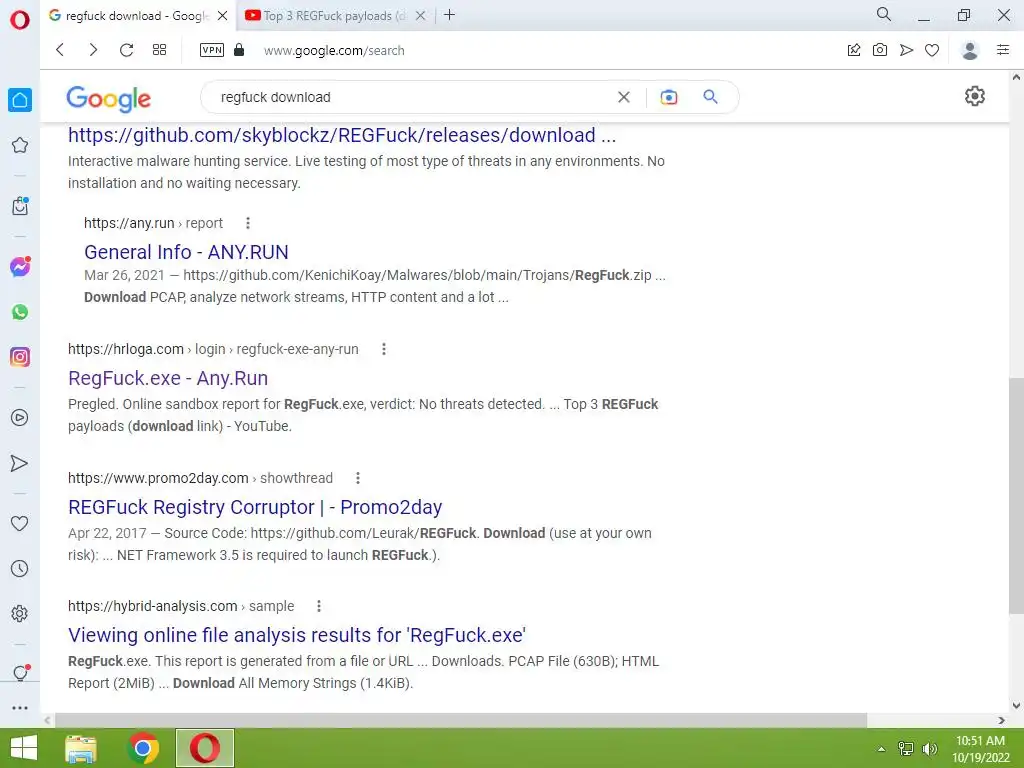Open sidebar three-dot more options
Image resolution: width=1024 pixels, height=768 pixels.
point(20,708)
